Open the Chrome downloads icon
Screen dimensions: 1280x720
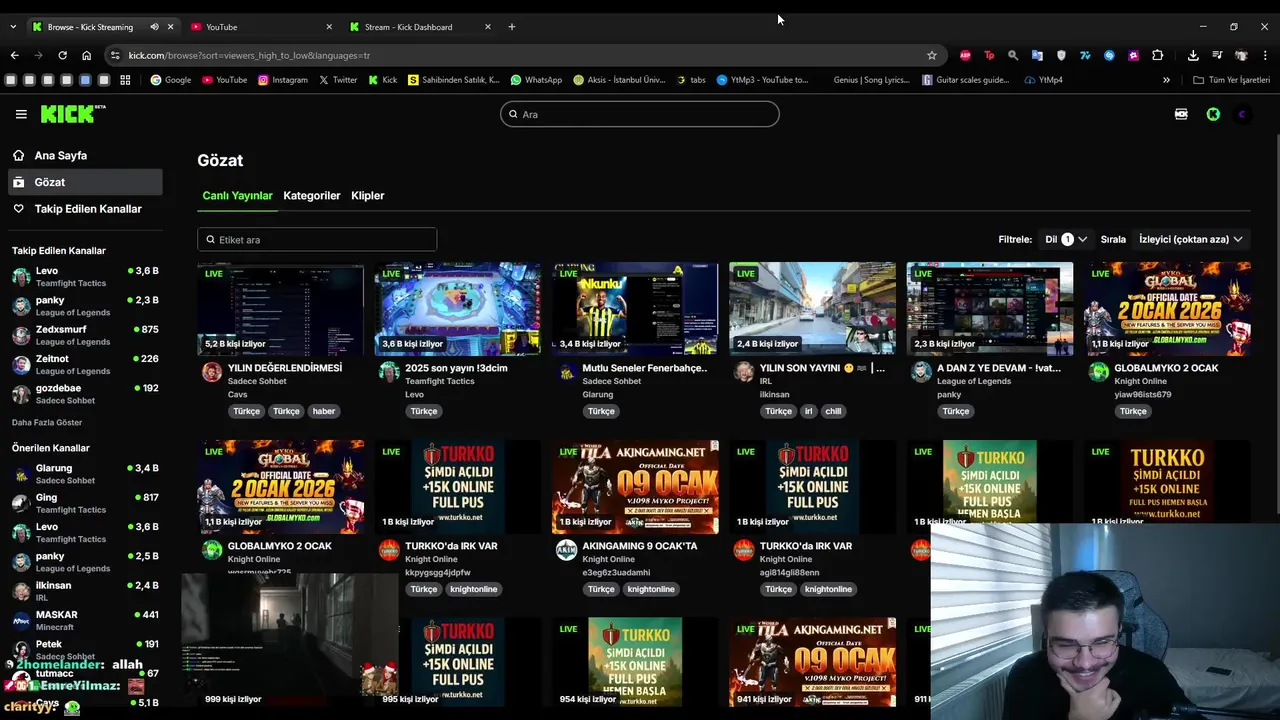click(1193, 55)
